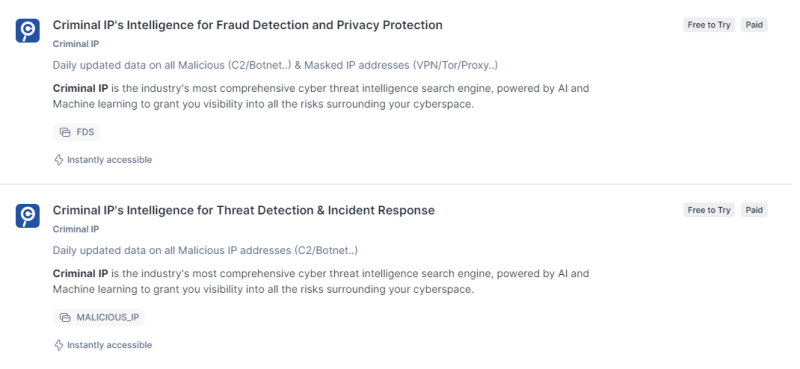The height and width of the screenshot is (369, 800).
Task: Click the Criminal IP logo on the Fraud Detection listing
Action: click(28, 31)
